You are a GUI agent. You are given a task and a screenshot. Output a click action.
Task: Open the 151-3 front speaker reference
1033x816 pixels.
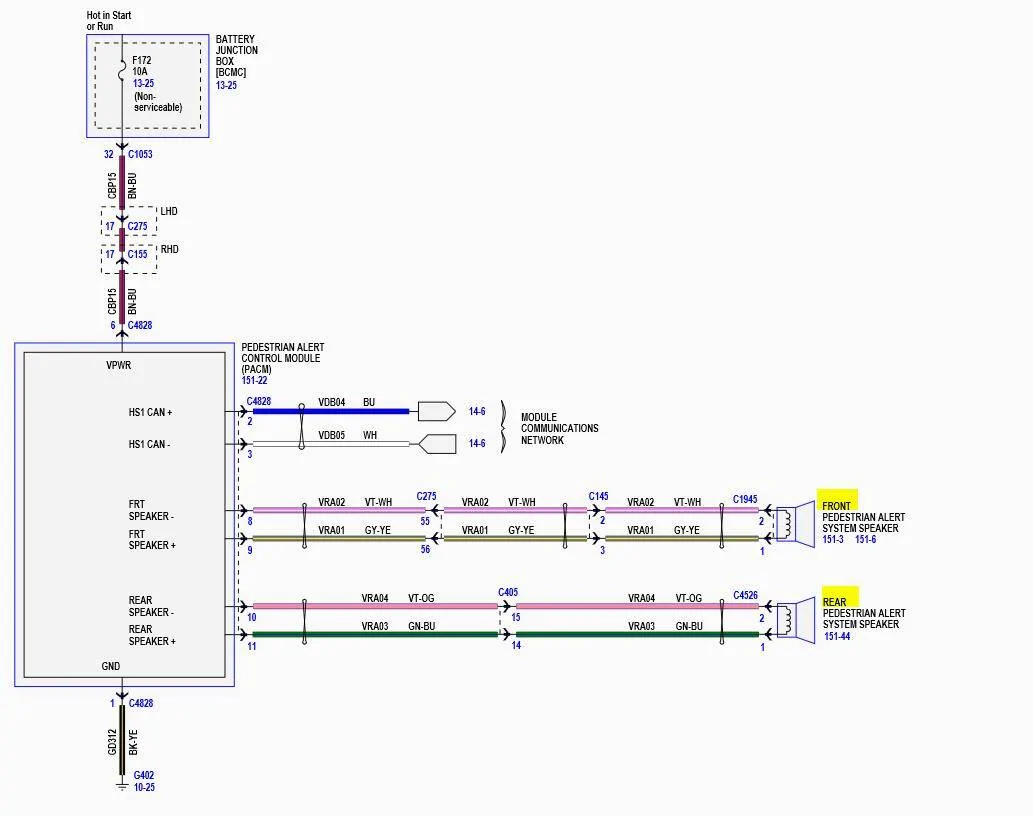(833, 539)
